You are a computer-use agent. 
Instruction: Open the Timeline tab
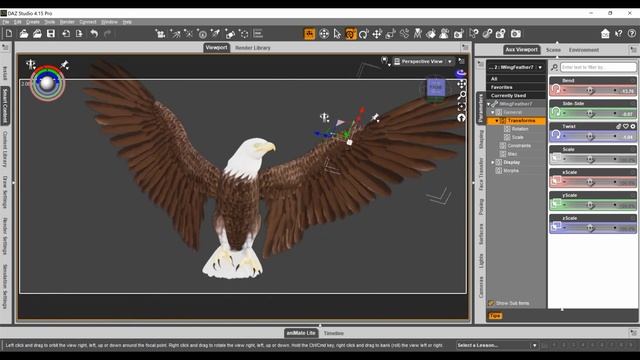[333, 333]
